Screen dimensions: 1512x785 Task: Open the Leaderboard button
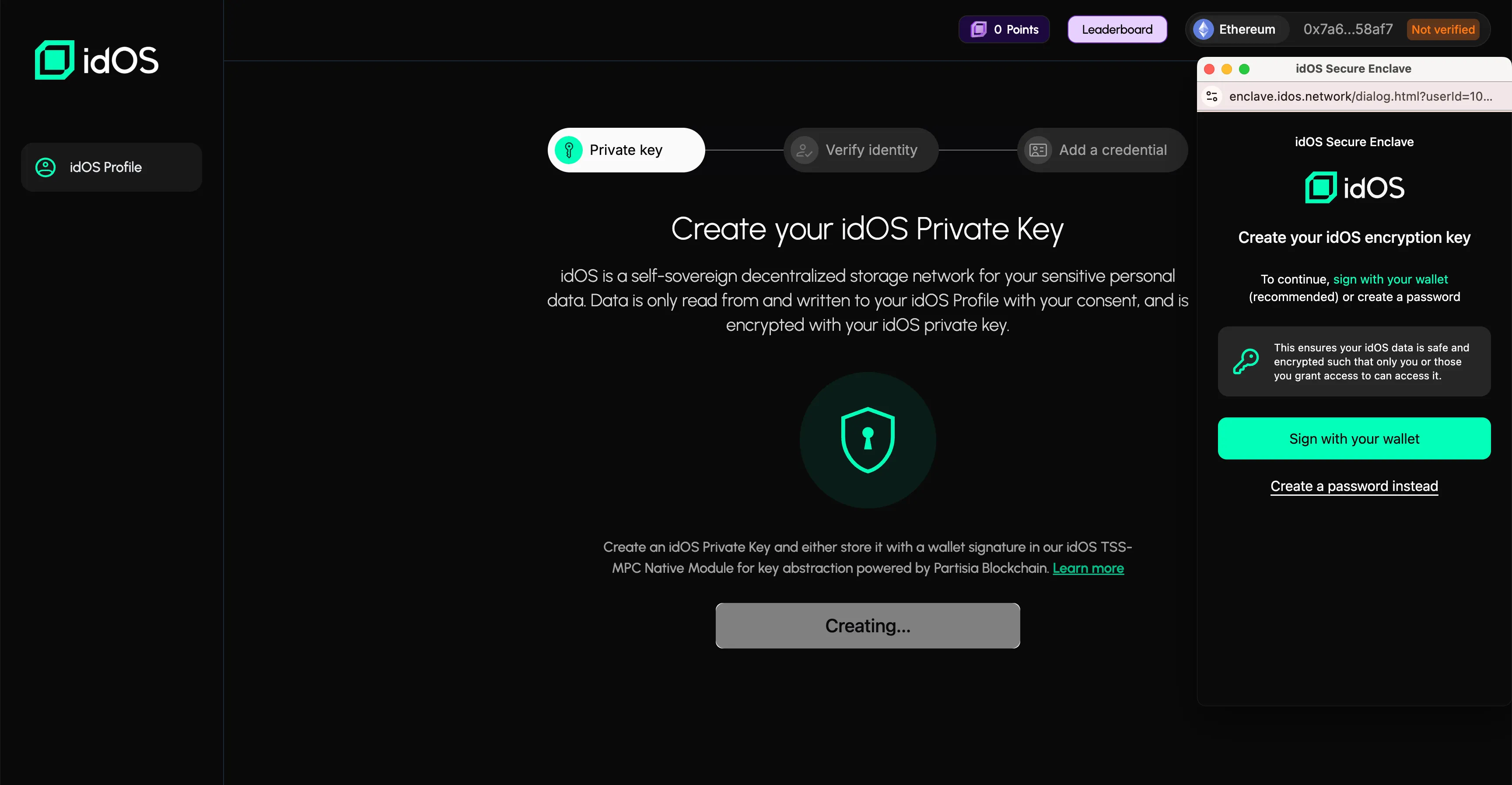(x=1116, y=29)
